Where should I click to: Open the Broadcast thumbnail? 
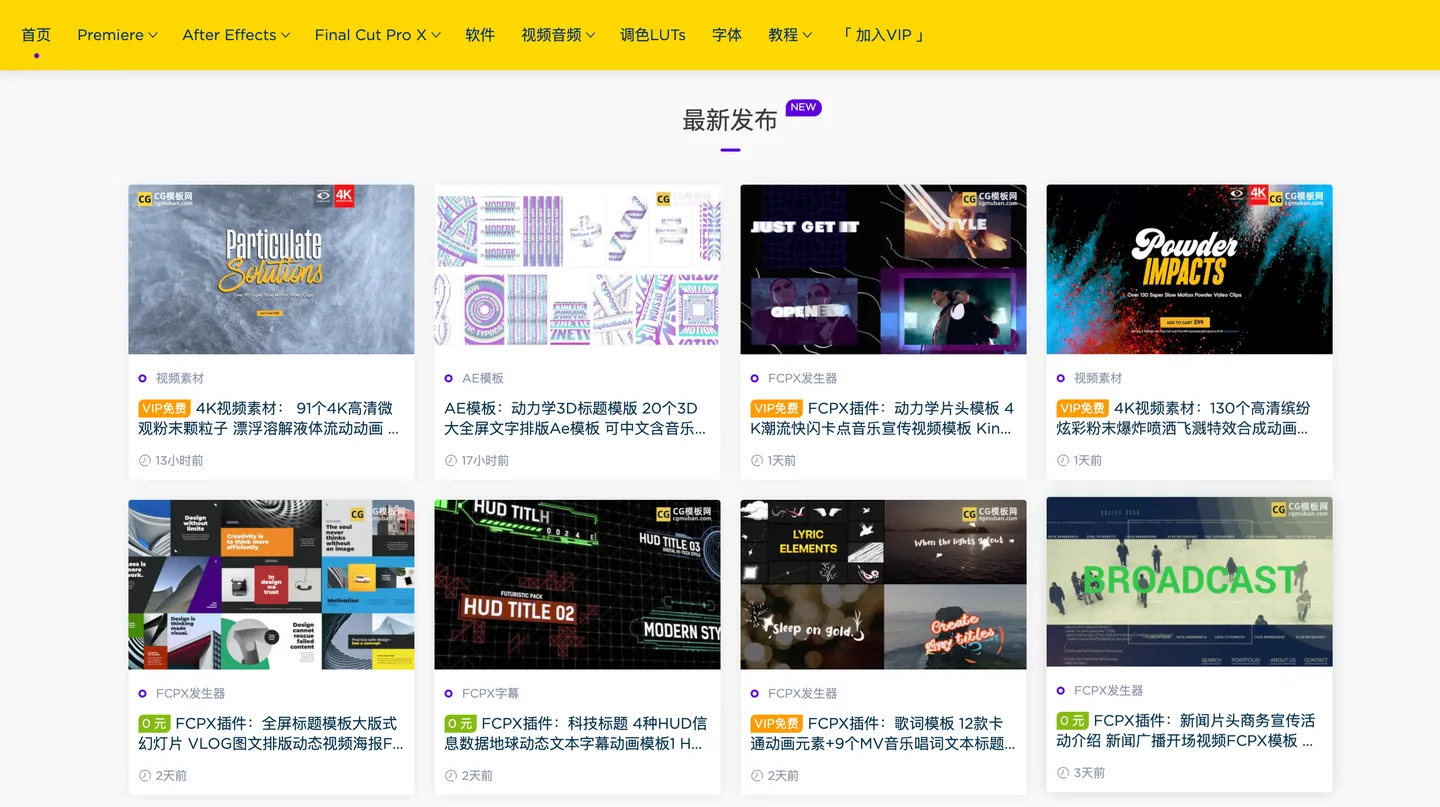(x=1189, y=582)
